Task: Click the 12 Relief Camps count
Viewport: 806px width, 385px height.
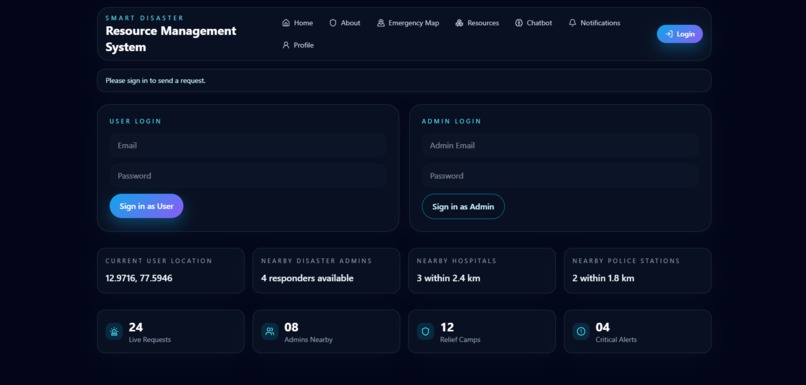Action: coord(447,327)
